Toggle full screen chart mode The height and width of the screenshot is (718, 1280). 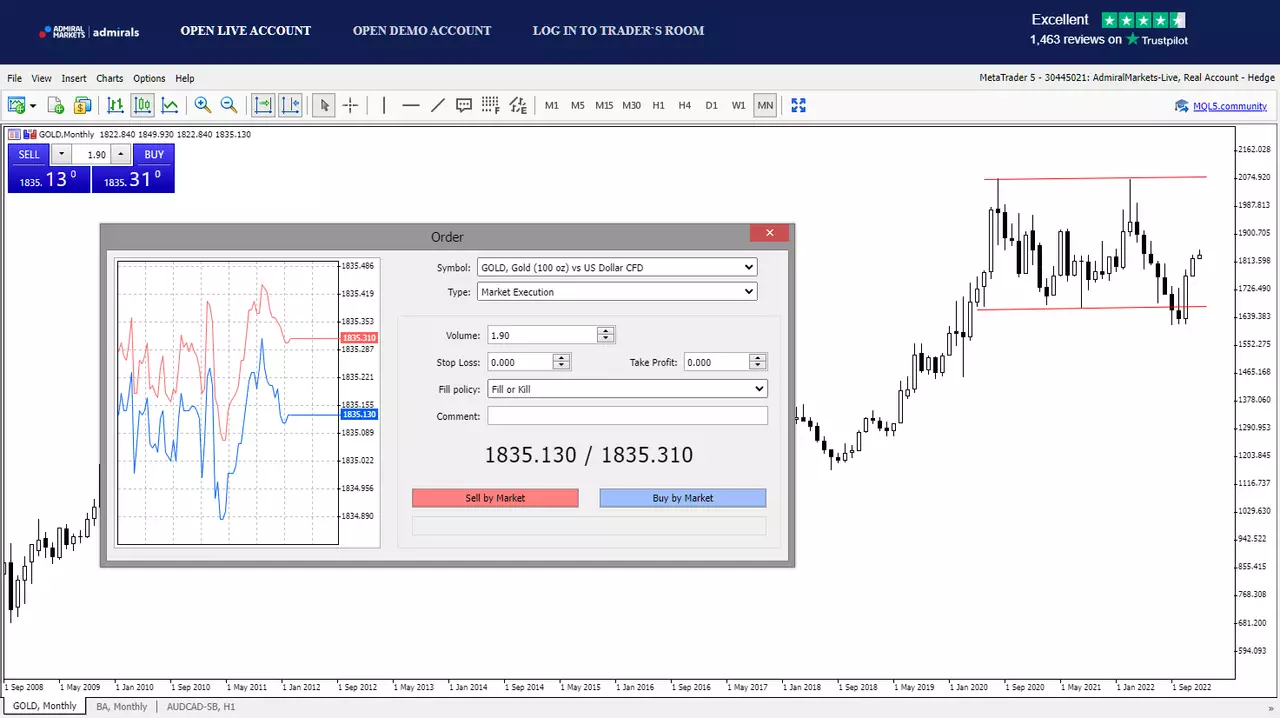798,105
